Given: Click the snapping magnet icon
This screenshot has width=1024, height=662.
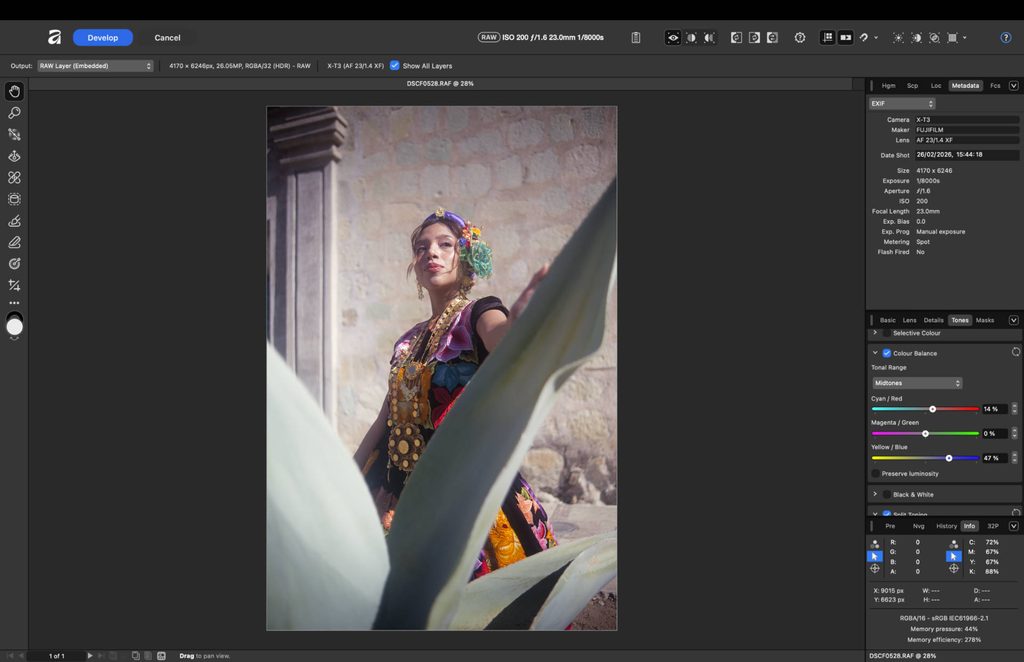Looking at the screenshot, I should (x=864, y=37).
